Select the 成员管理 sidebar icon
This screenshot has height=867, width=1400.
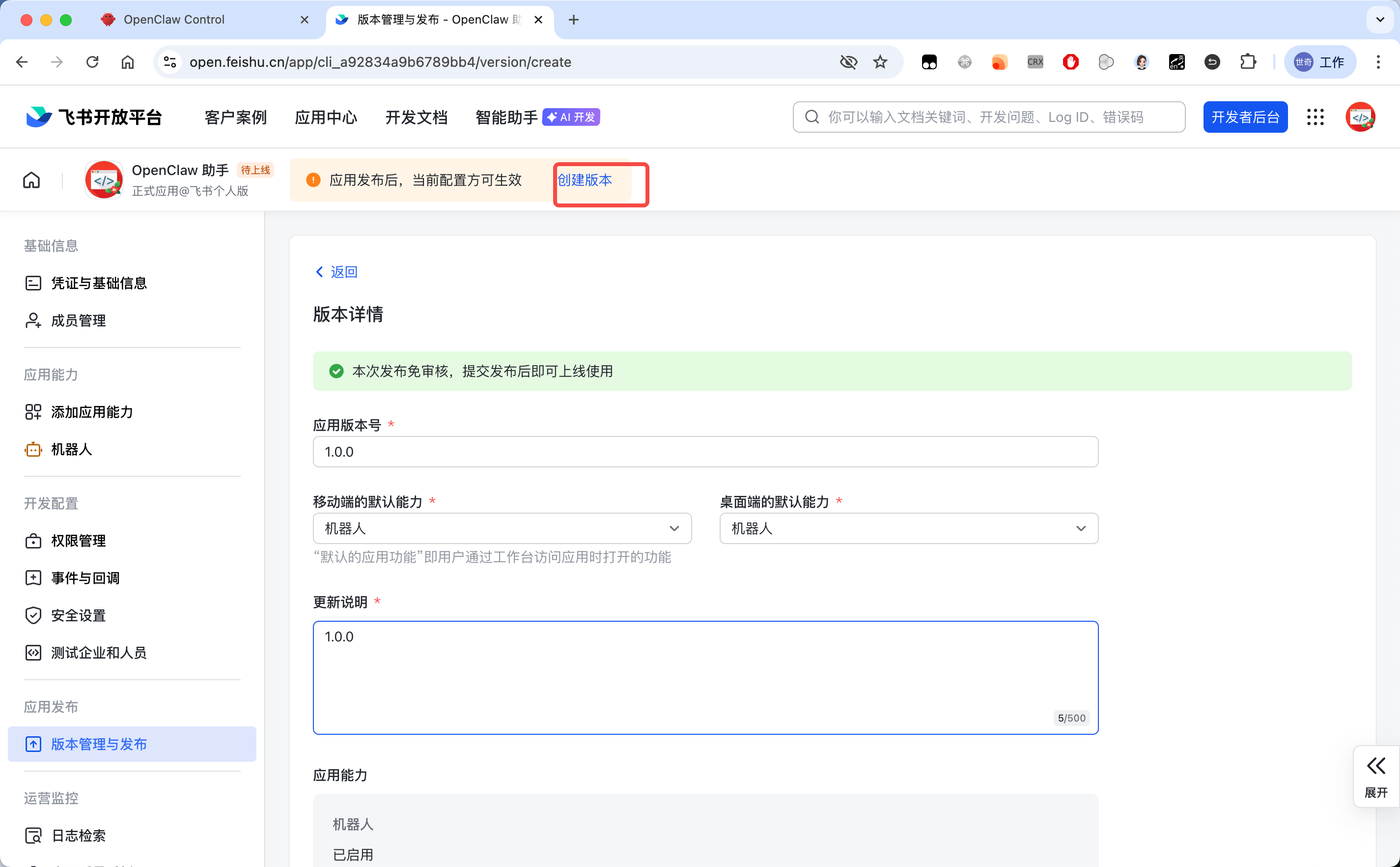(x=33, y=320)
